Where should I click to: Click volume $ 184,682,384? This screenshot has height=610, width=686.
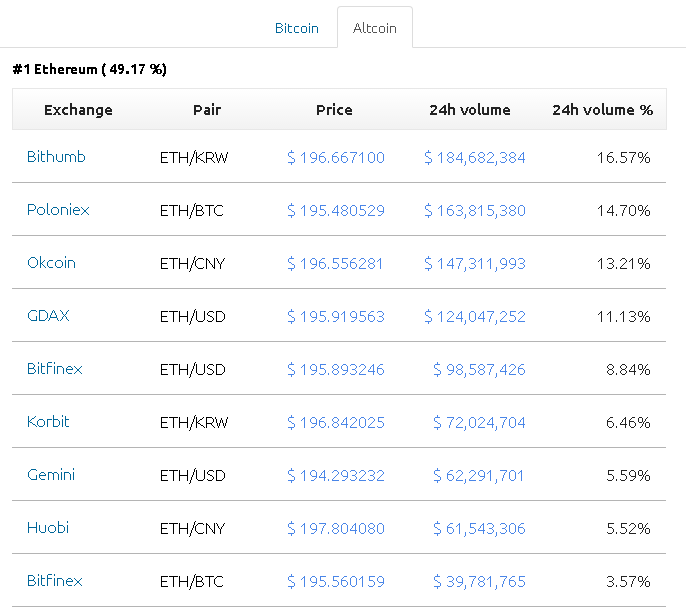(x=475, y=157)
